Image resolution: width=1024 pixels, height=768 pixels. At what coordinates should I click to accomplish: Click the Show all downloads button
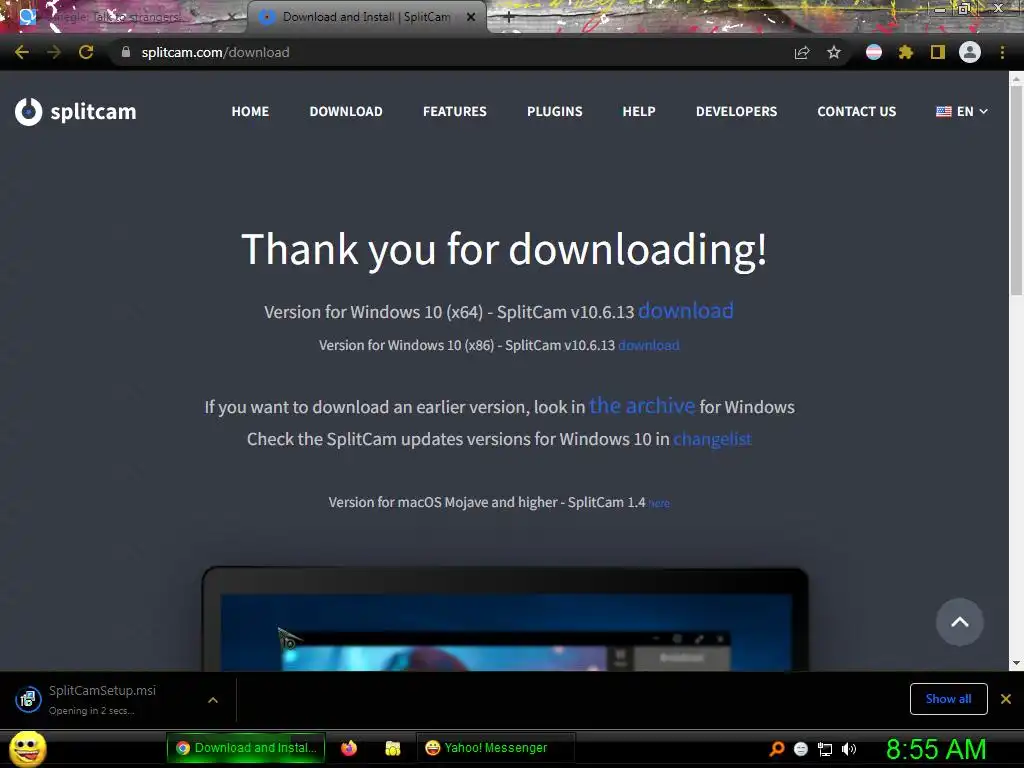point(948,699)
